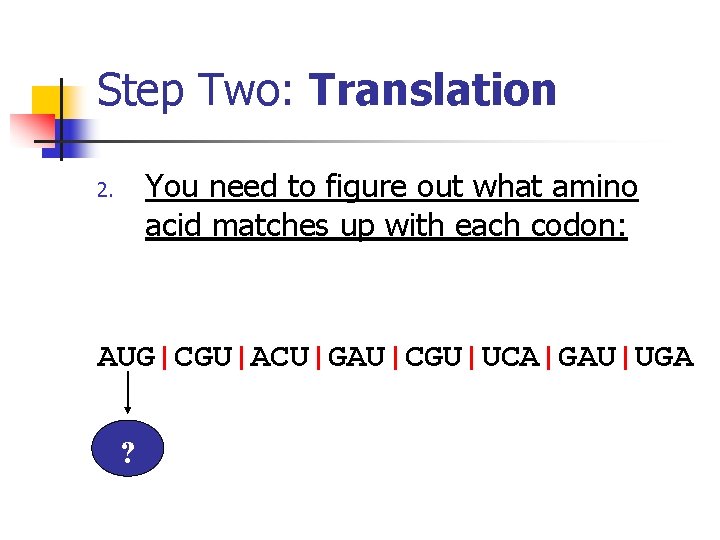
Task: Click the last GAU codon before UGA
Action: coord(587,357)
